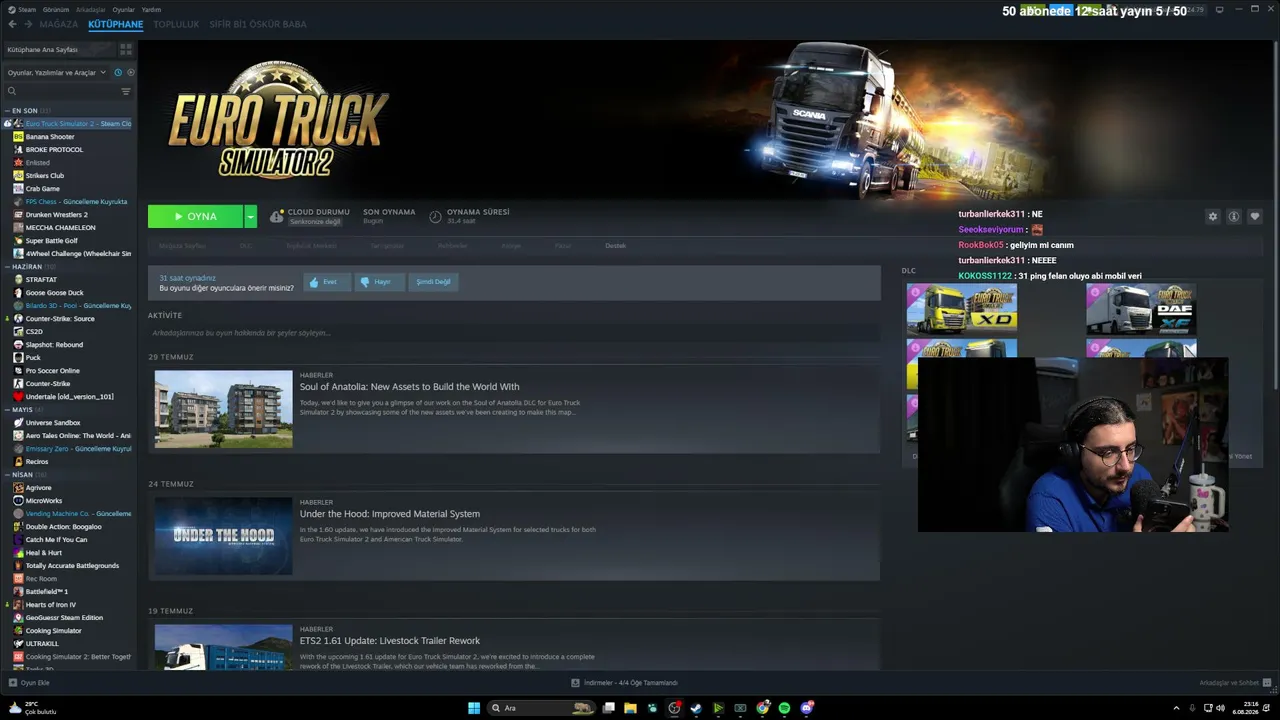This screenshot has width=1280, height=720.
Task: Open Under the Hood news thumbnail
Action: click(x=224, y=536)
